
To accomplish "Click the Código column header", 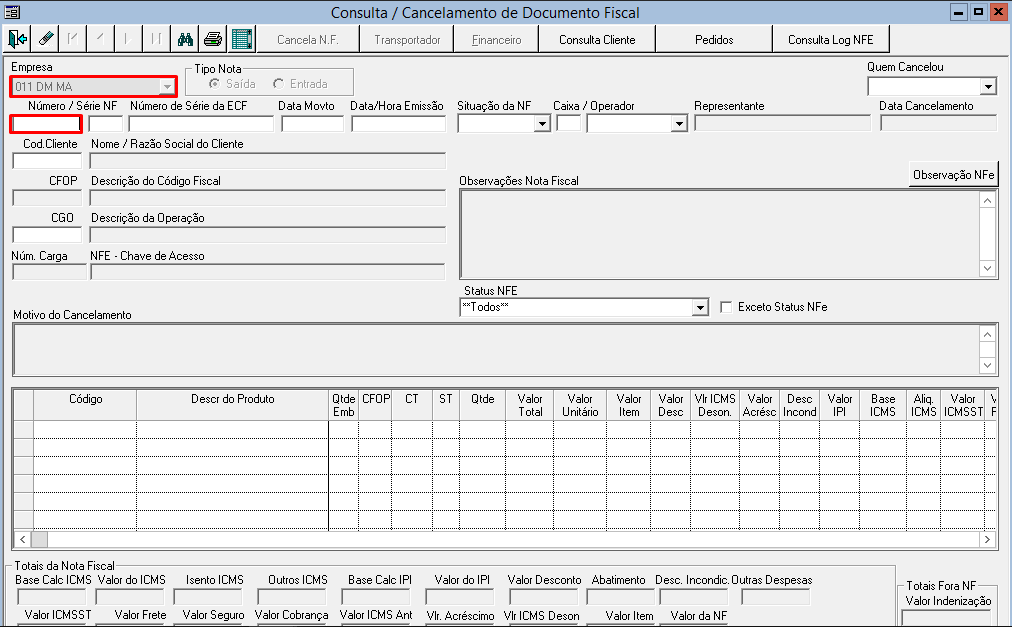I will tap(85, 406).
